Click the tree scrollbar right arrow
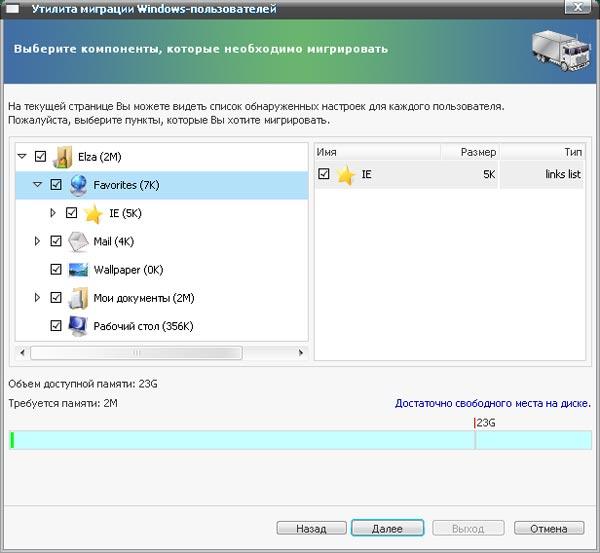 pyautogui.click(x=301, y=352)
